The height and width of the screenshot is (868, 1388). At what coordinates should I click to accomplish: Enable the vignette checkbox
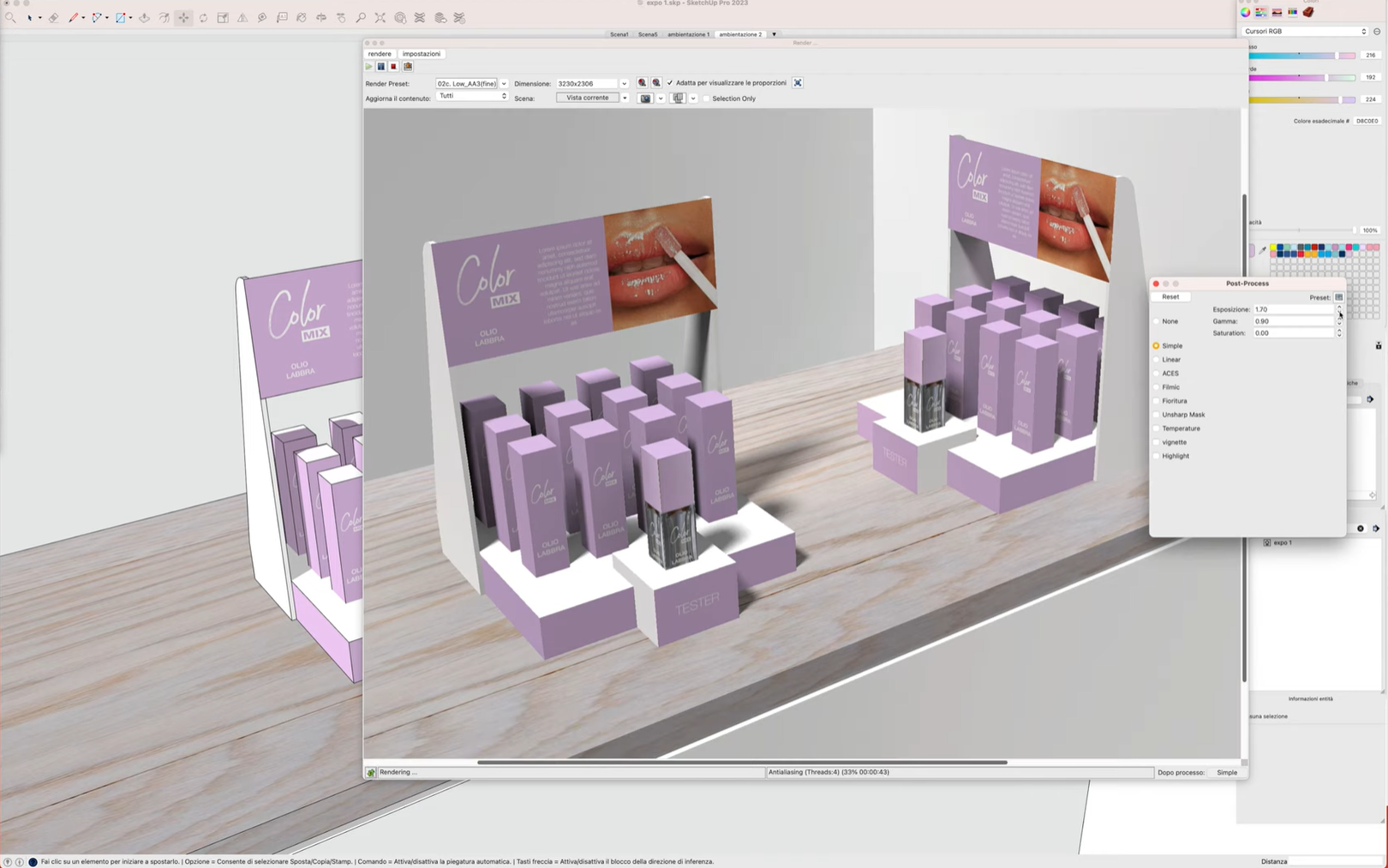[x=1156, y=442]
